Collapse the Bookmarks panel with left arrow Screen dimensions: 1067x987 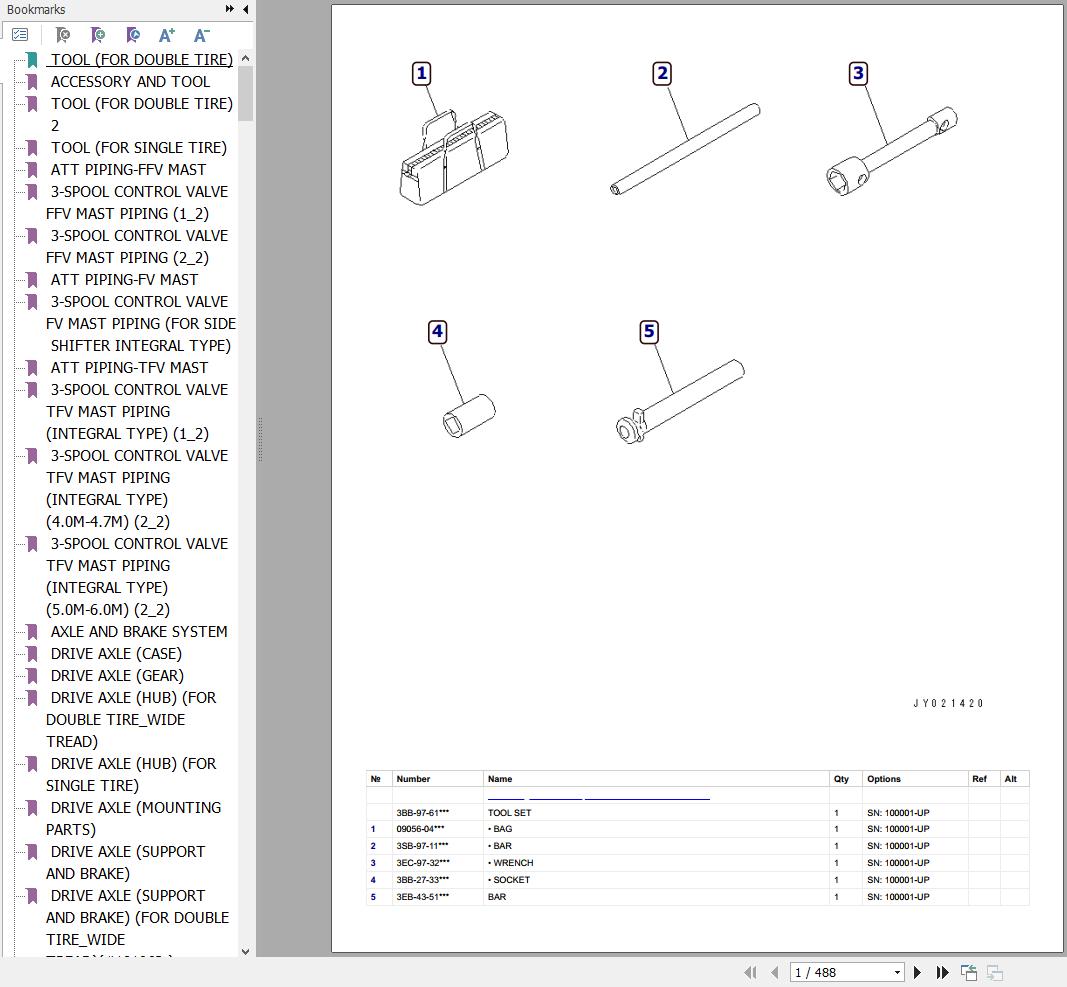click(246, 9)
